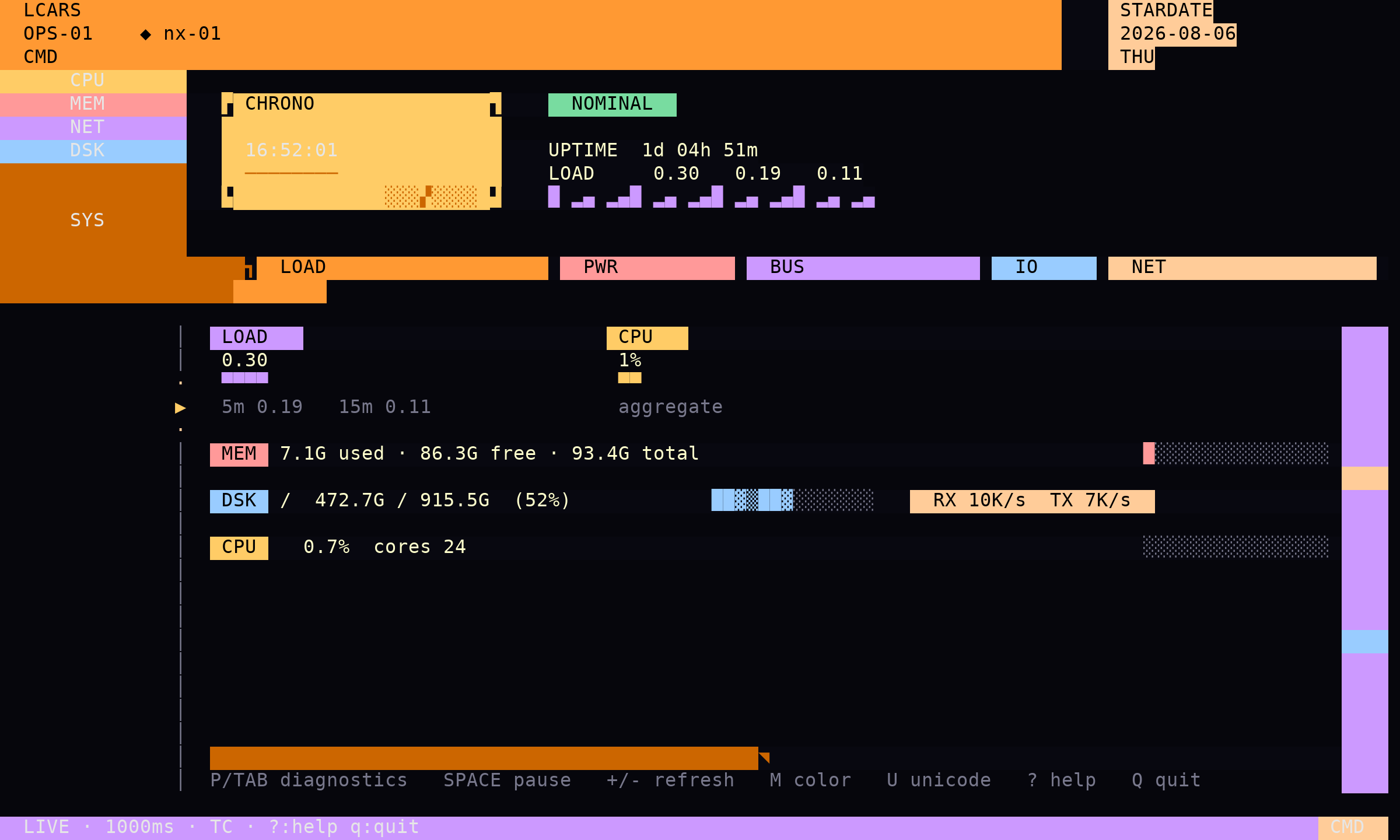Click the CPU dotted gauge bar
Viewport: 1400px width, 840px height.
[x=1235, y=547]
